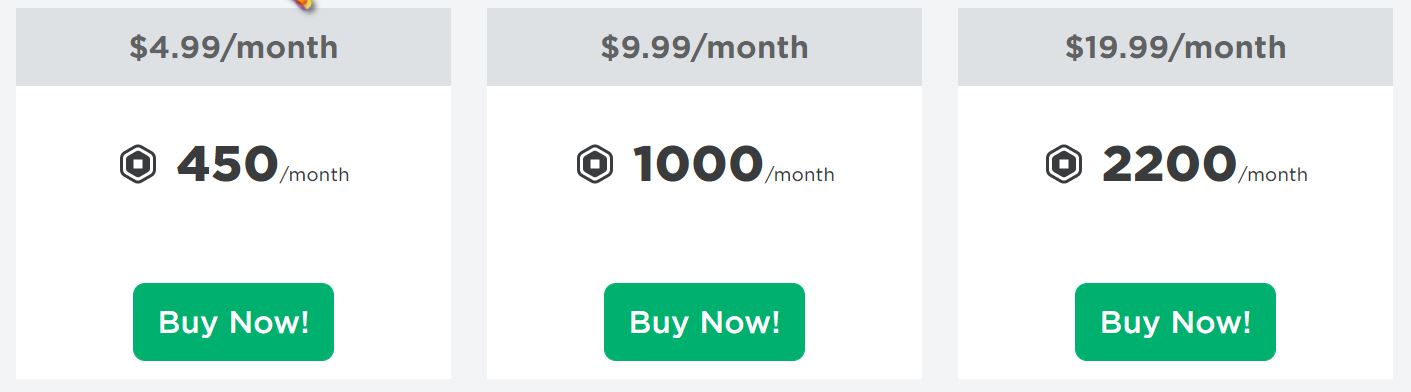Click the 2200 Robux amount
The height and width of the screenshot is (392, 1411).
point(1169,164)
